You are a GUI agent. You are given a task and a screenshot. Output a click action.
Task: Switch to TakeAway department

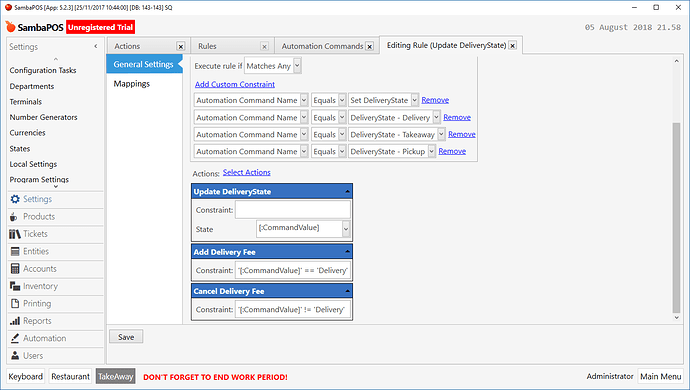(115, 377)
